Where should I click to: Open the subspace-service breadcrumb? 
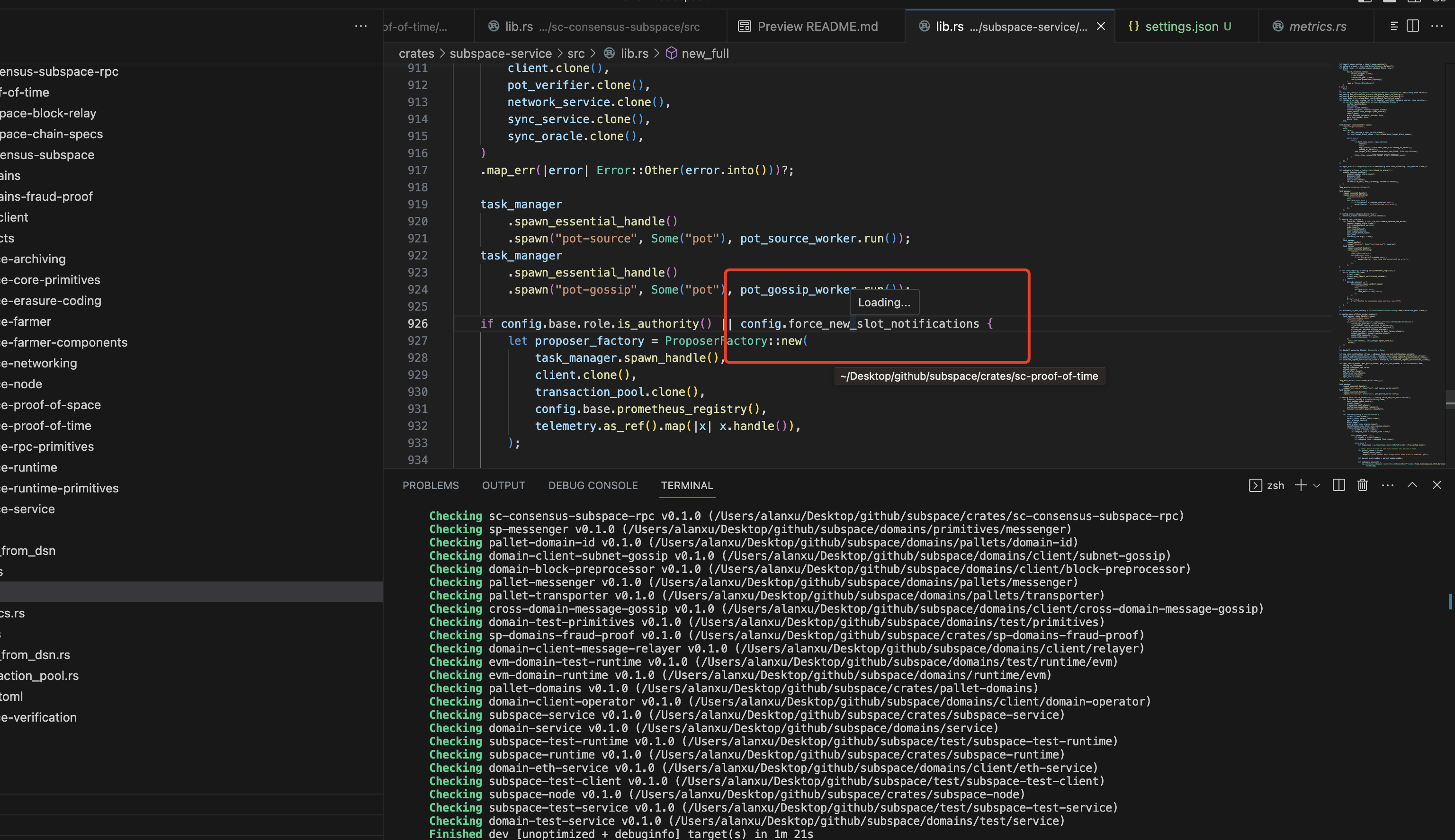[x=500, y=53]
